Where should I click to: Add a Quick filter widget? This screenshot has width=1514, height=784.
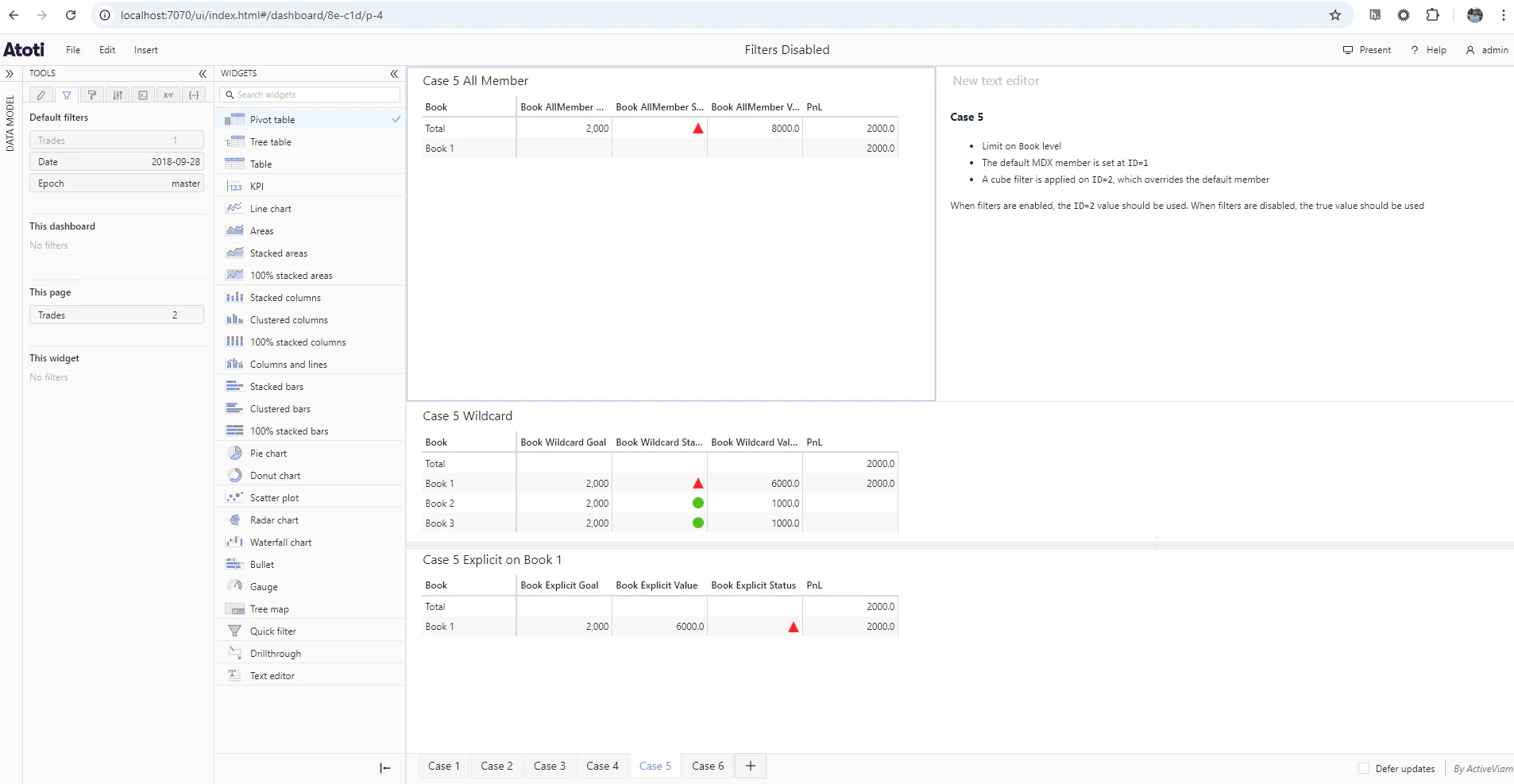coord(311,631)
